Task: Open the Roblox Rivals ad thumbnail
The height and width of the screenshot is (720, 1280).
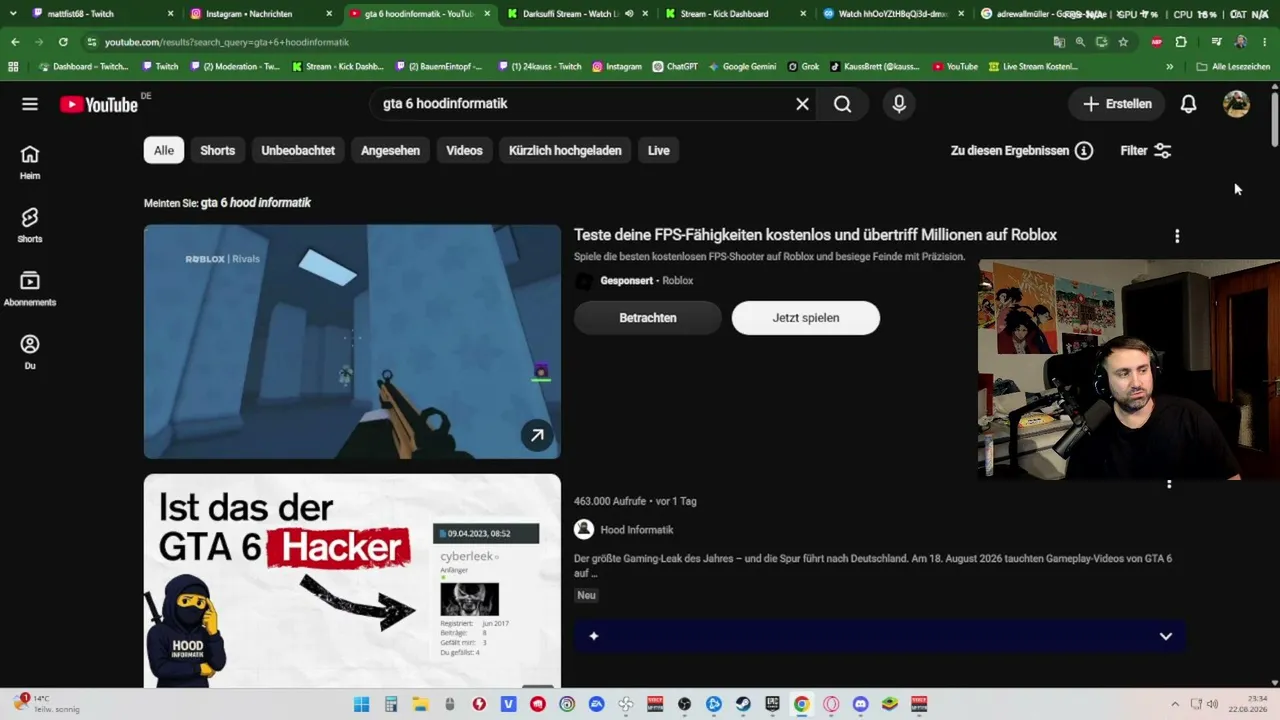Action: [352, 342]
